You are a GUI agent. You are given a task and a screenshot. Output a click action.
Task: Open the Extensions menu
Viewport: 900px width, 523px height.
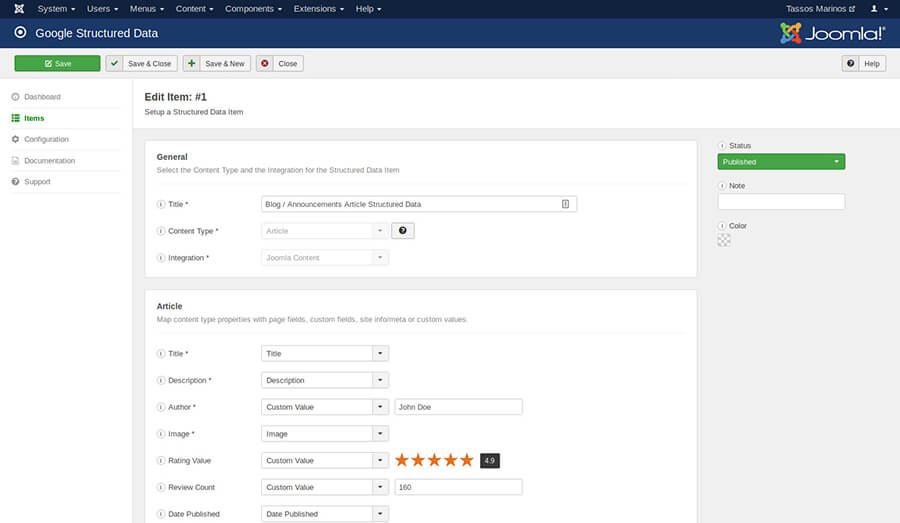(x=318, y=9)
